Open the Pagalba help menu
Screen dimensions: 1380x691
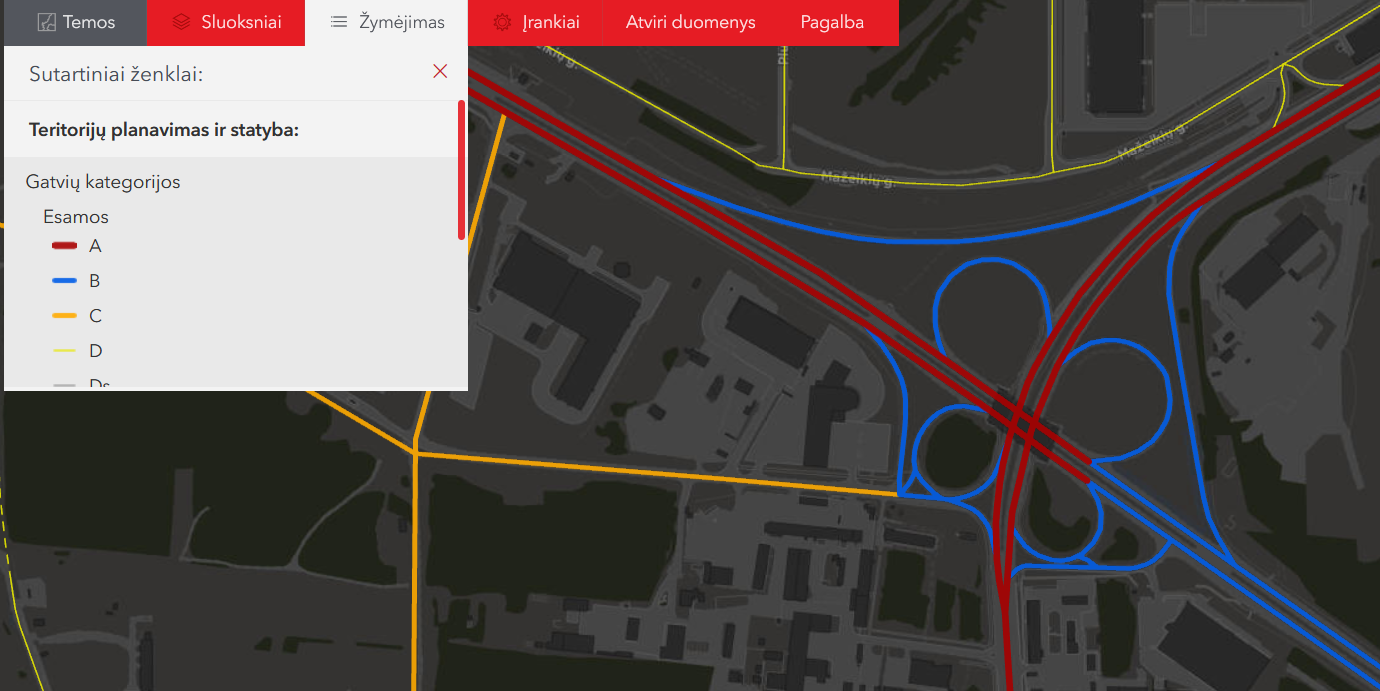point(832,22)
